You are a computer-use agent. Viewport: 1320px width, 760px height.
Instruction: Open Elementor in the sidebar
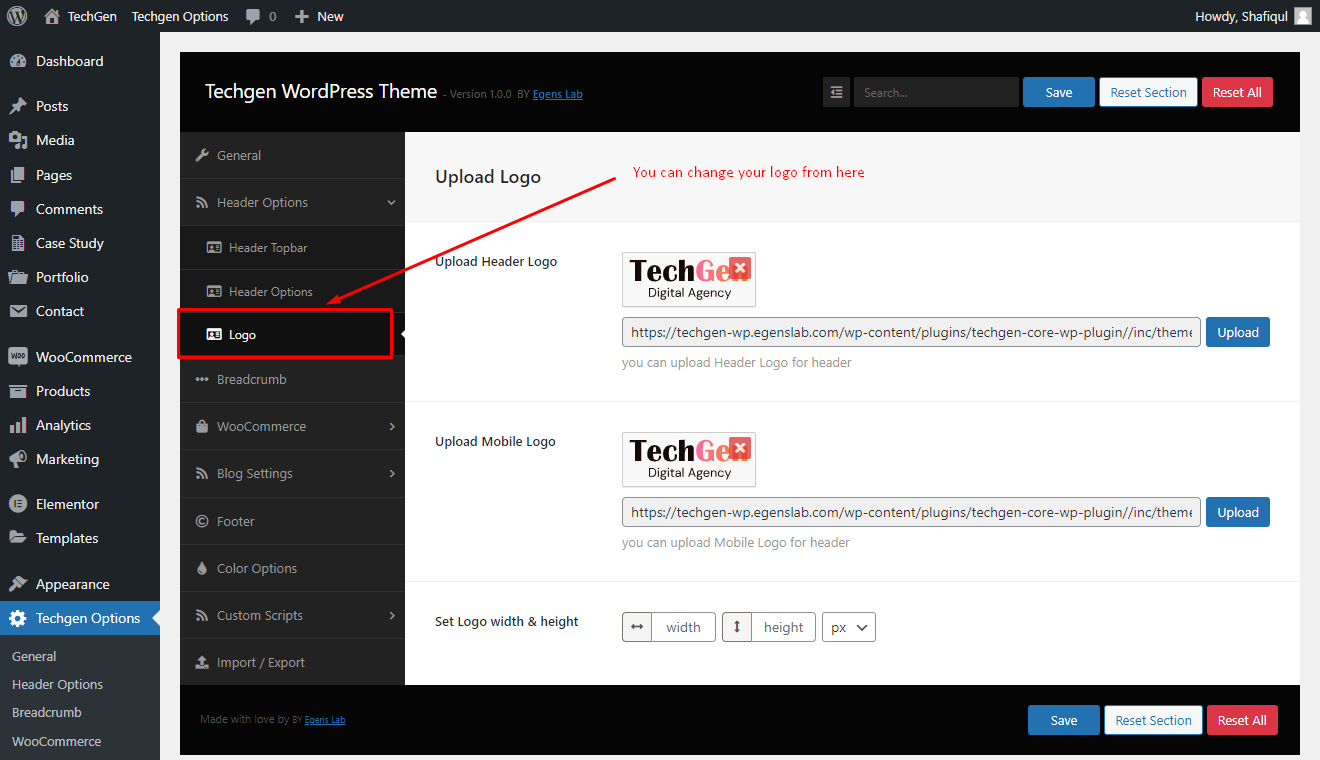[x=80, y=504]
